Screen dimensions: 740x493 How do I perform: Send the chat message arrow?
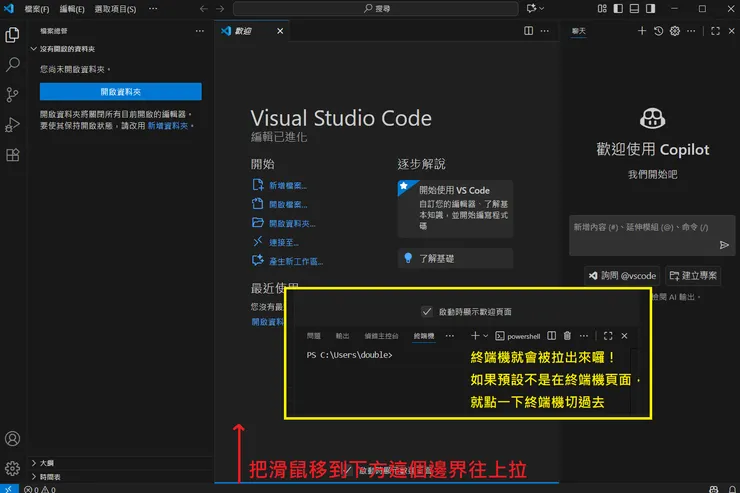[x=724, y=245]
